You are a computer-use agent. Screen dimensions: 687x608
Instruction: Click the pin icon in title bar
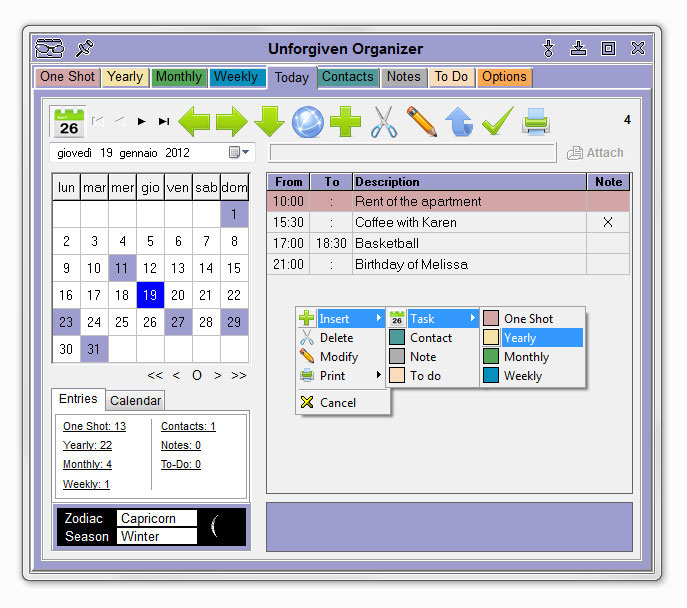tap(85, 48)
